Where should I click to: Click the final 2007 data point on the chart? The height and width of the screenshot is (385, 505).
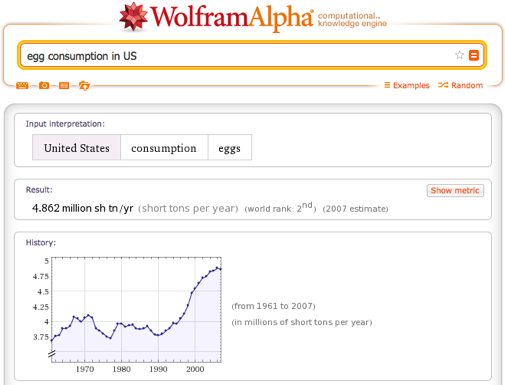(221, 269)
